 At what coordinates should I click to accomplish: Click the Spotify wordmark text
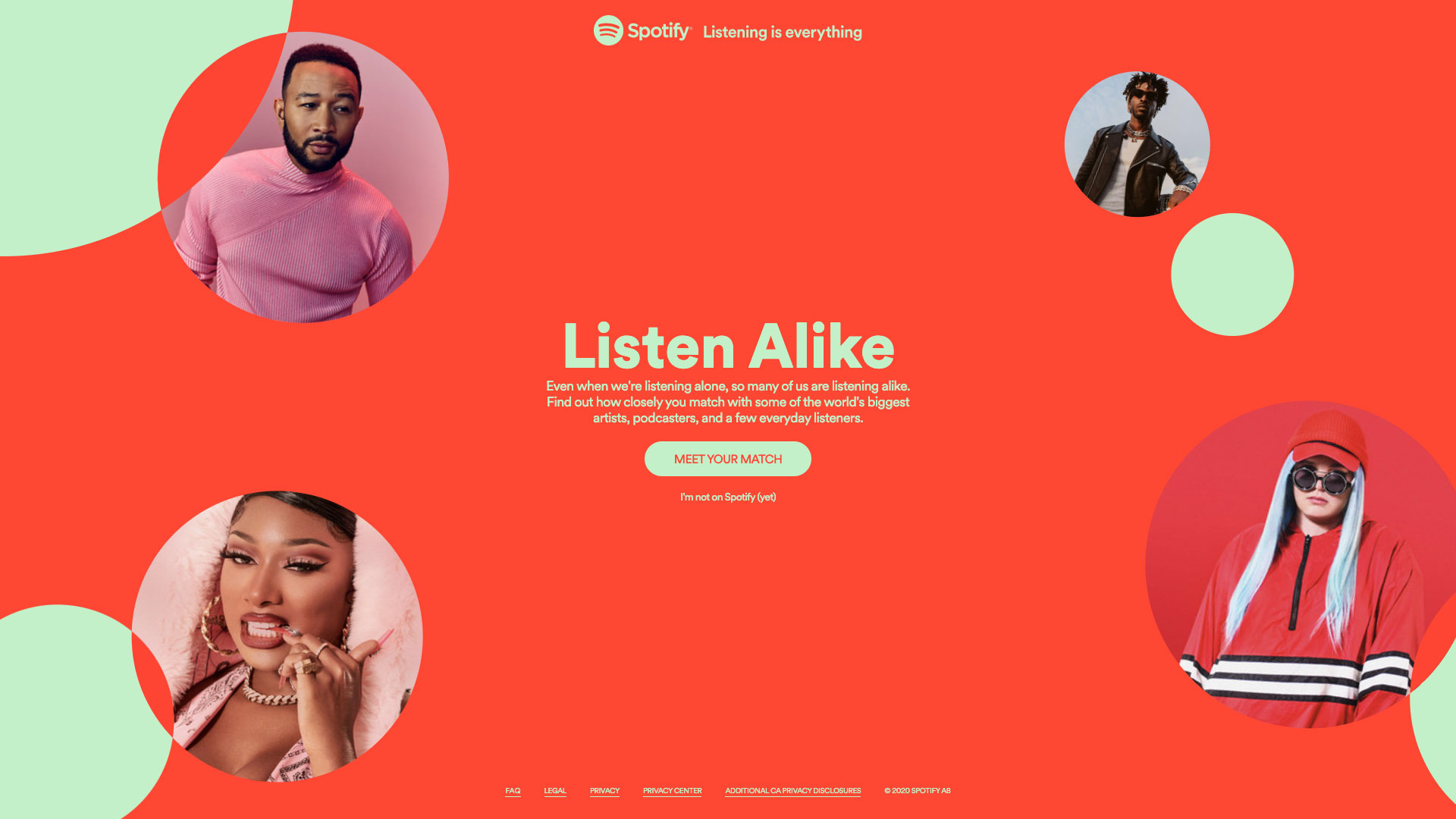click(x=659, y=31)
